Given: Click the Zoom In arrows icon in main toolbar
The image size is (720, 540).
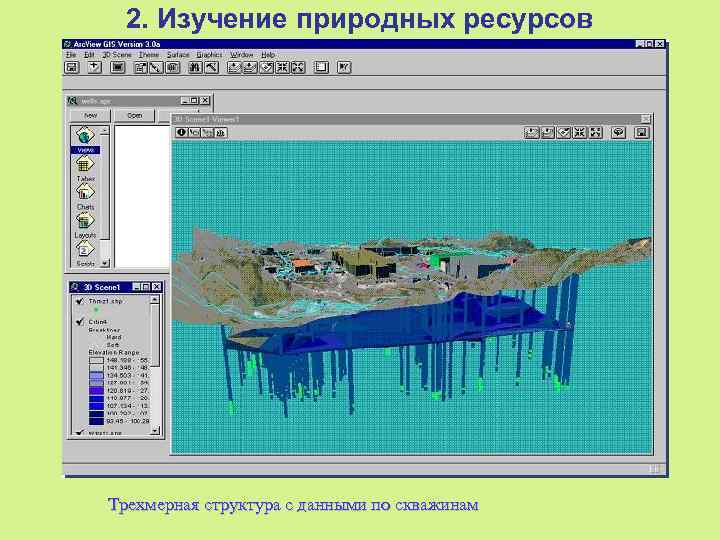Looking at the screenshot, I should 282,68.
